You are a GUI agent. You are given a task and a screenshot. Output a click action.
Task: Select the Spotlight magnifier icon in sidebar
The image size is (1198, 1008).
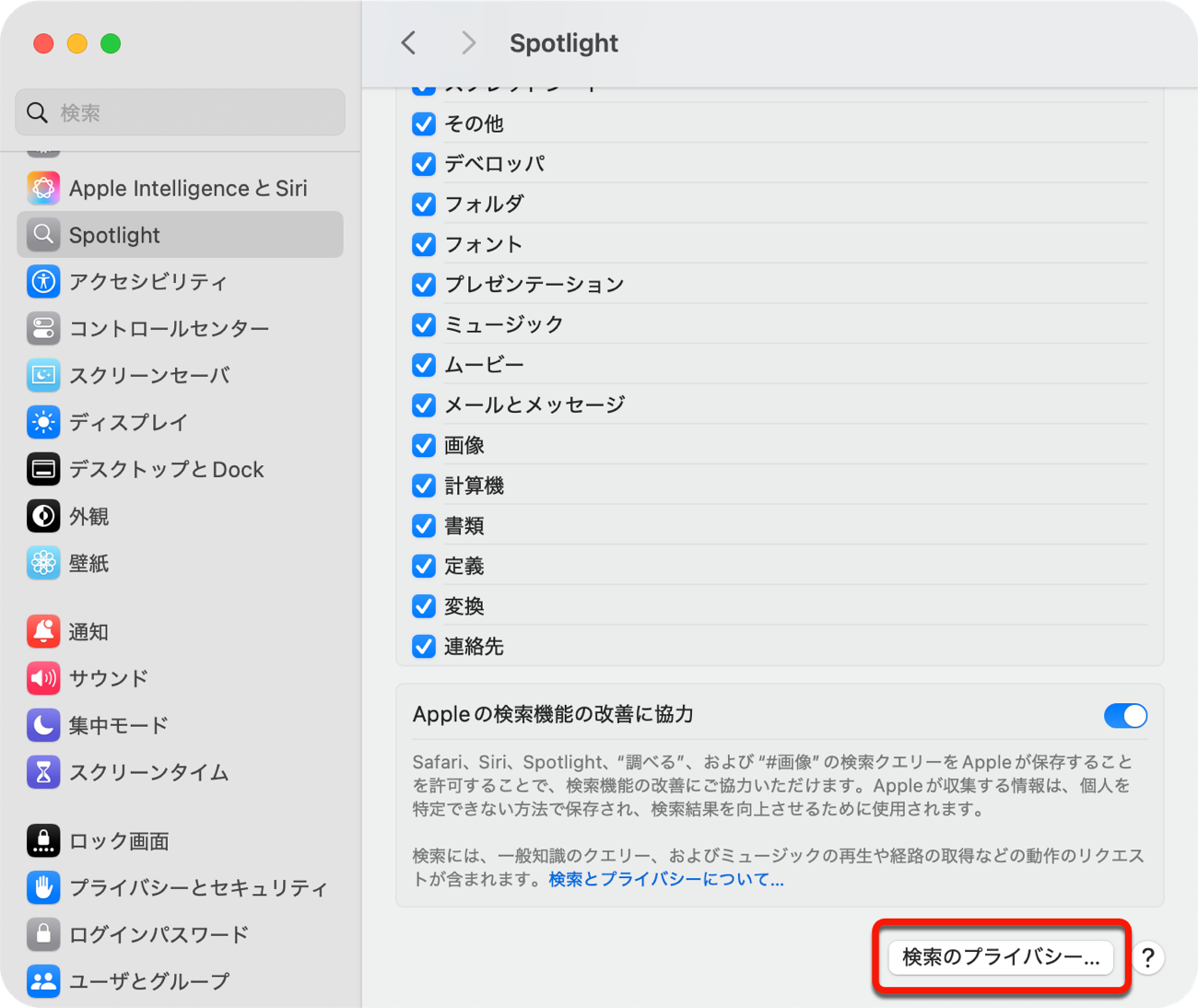click(x=43, y=235)
